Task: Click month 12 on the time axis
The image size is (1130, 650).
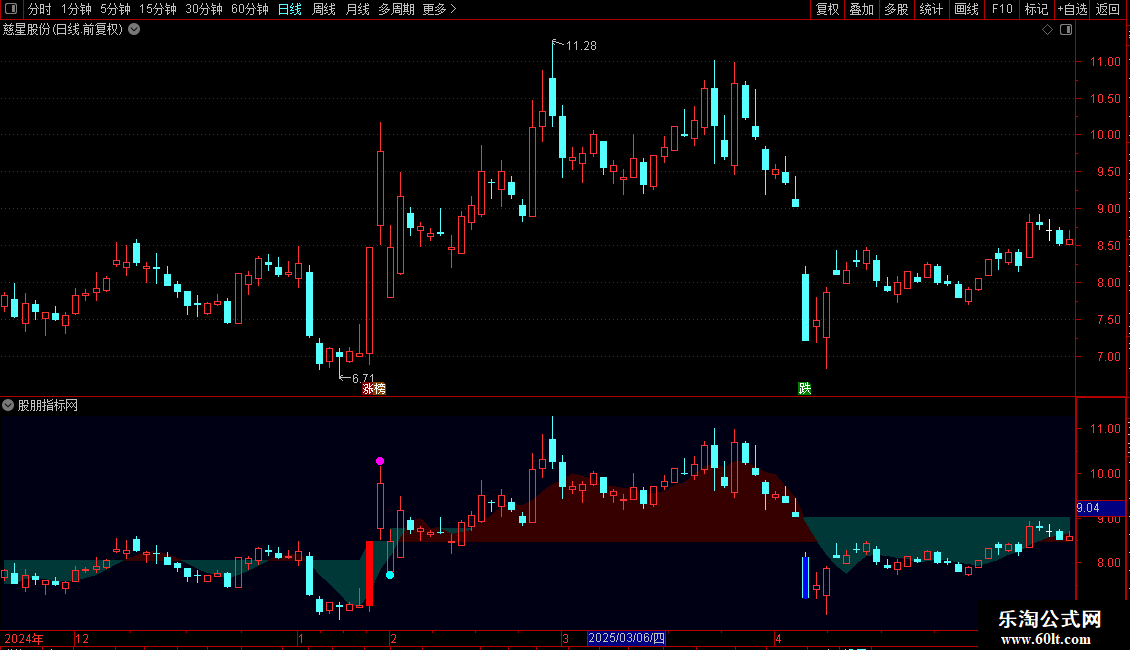Action: pyautogui.click(x=82, y=638)
